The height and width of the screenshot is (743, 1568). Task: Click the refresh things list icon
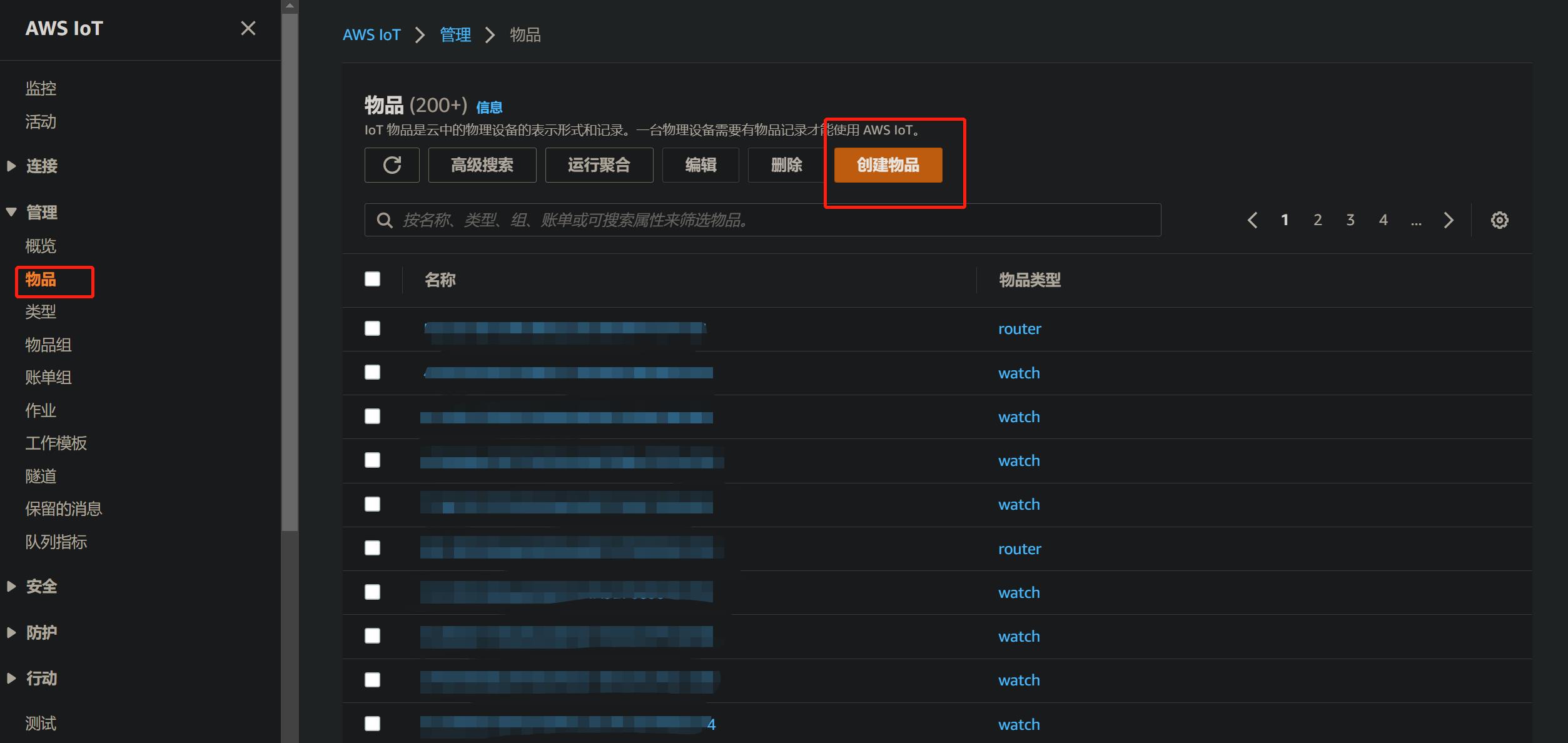click(392, 165)
